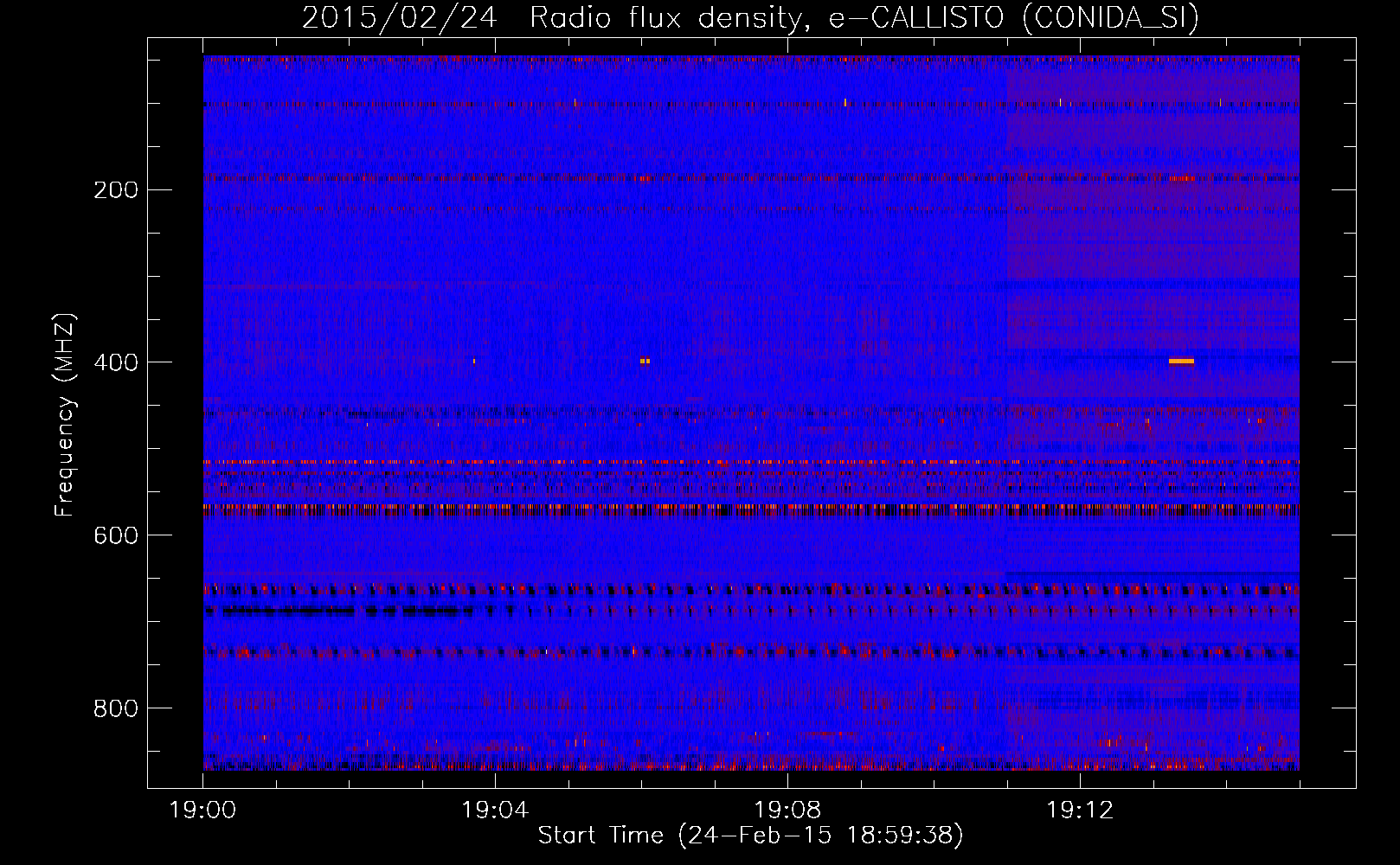Screen dimensions: 1400x865
Task: Click the 19:12 time tick label
Action: (x=1080, y=811)
